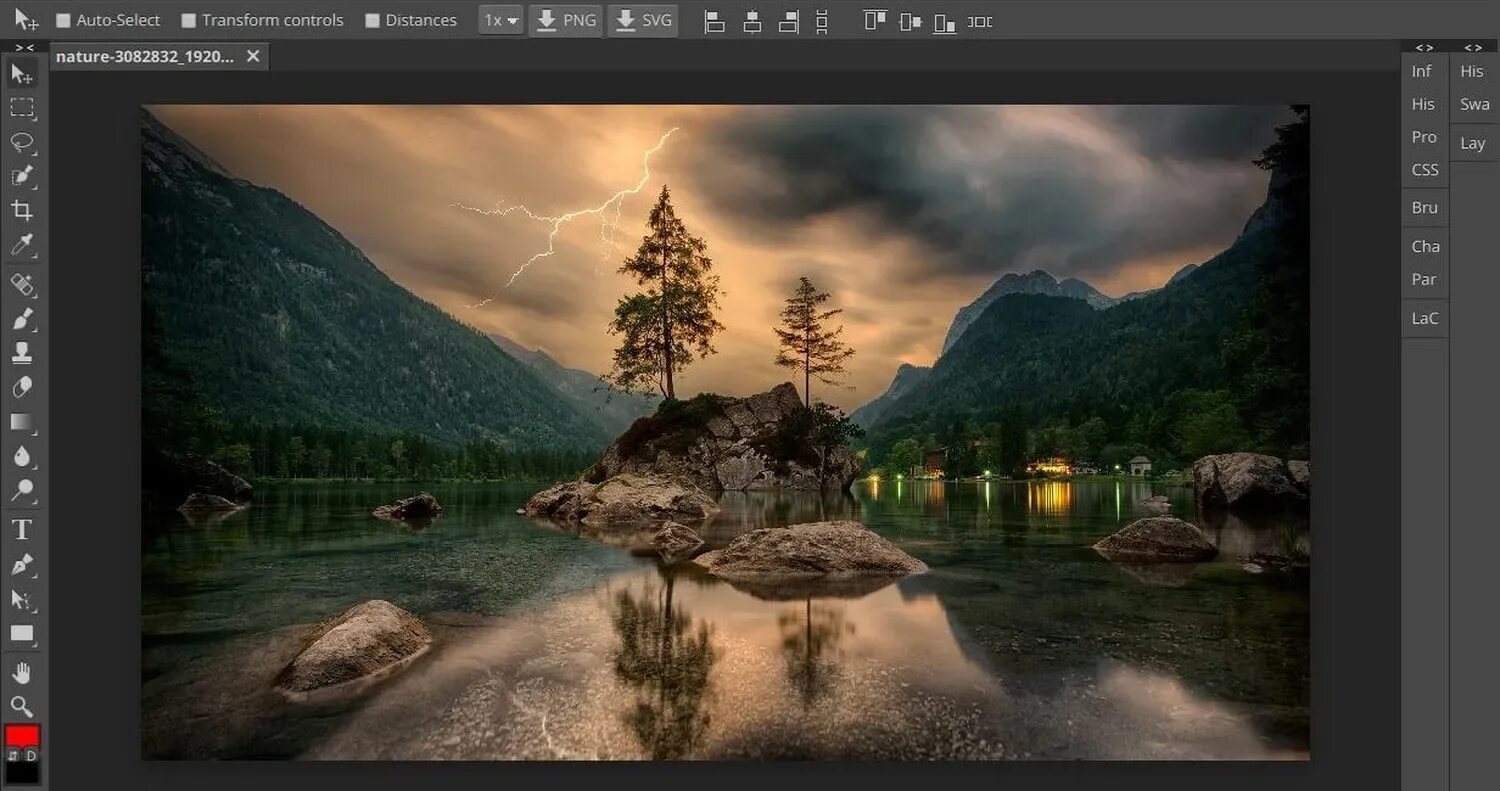Select the Type tool

22,529
